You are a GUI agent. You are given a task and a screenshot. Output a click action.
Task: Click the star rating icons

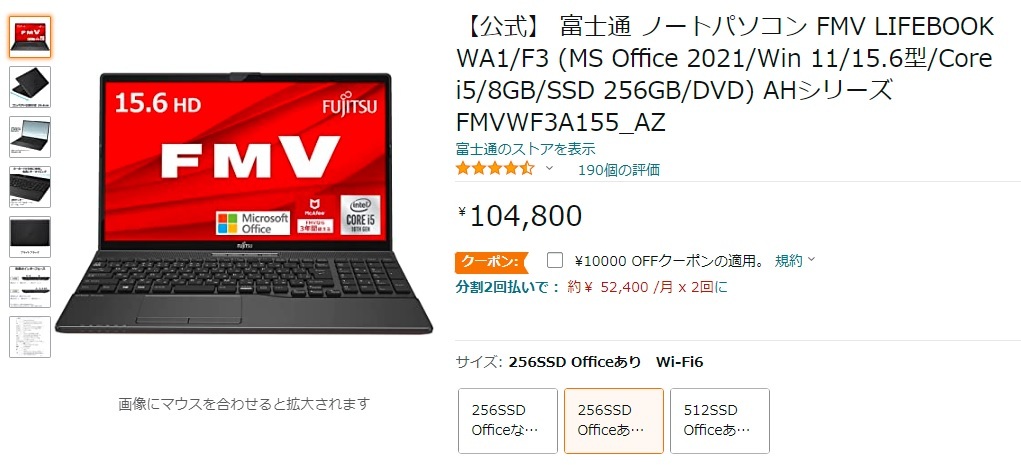tap(496, 169)
